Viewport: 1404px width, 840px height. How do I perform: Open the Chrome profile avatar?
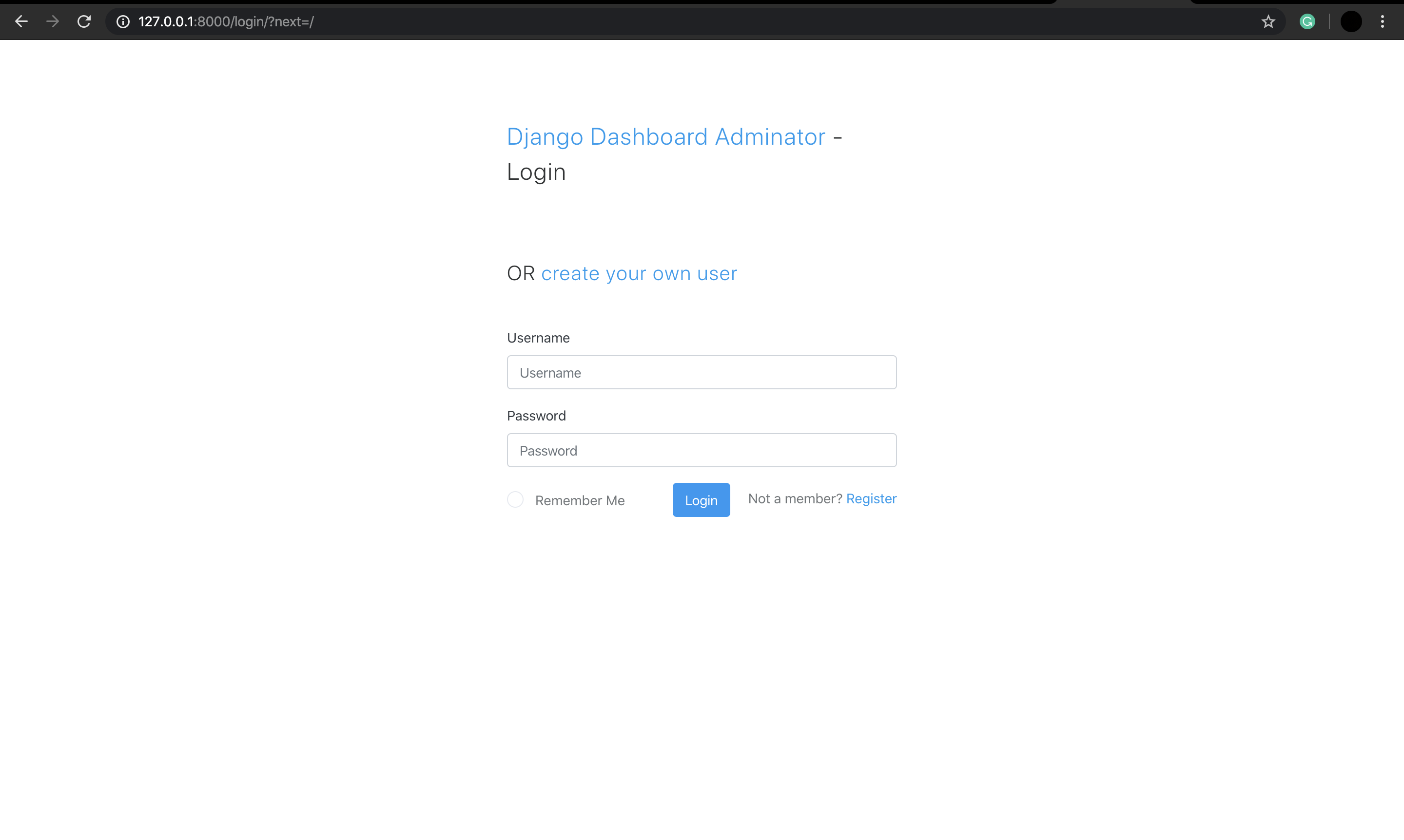click(x=1351, y=21)
